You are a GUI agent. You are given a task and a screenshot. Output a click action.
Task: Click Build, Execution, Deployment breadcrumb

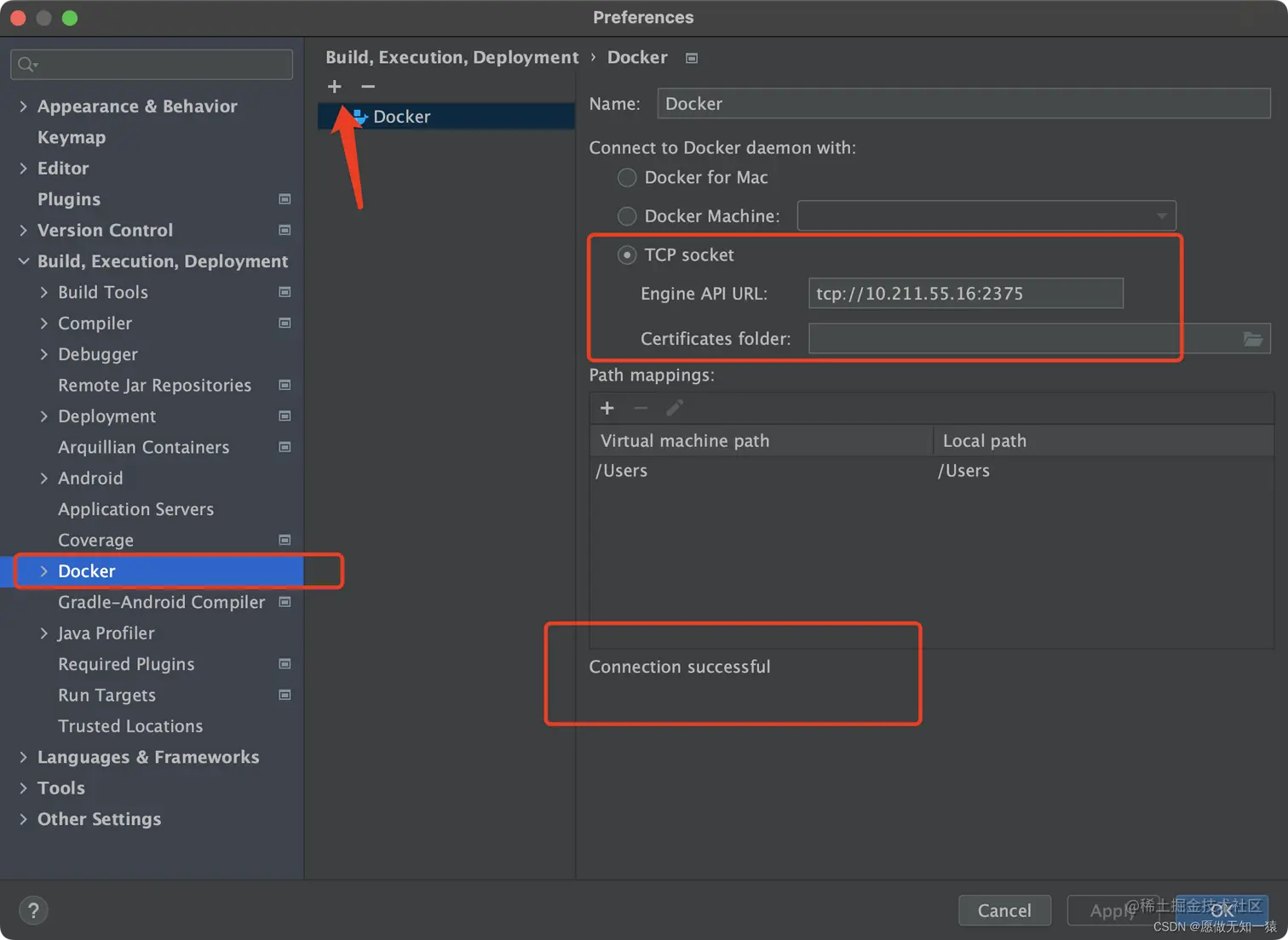(x=452, y=57)
